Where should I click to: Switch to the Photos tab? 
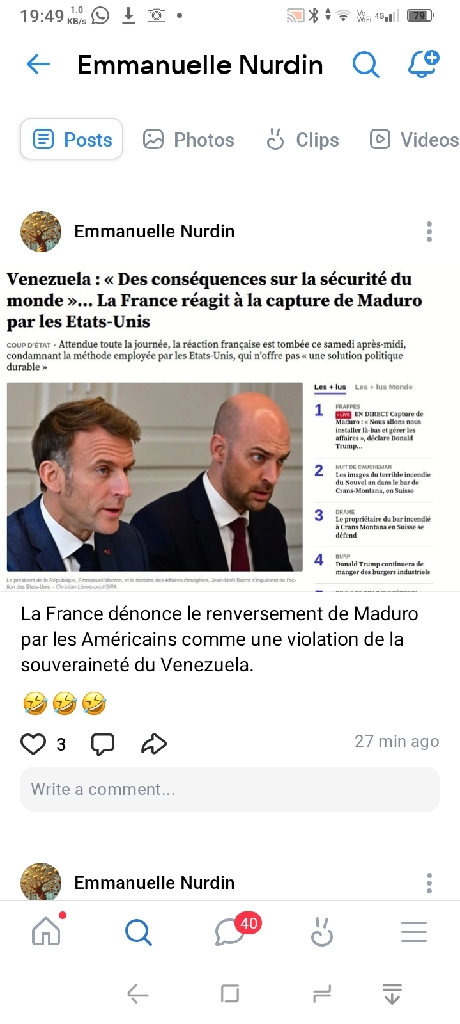click(x=188, y=139)
